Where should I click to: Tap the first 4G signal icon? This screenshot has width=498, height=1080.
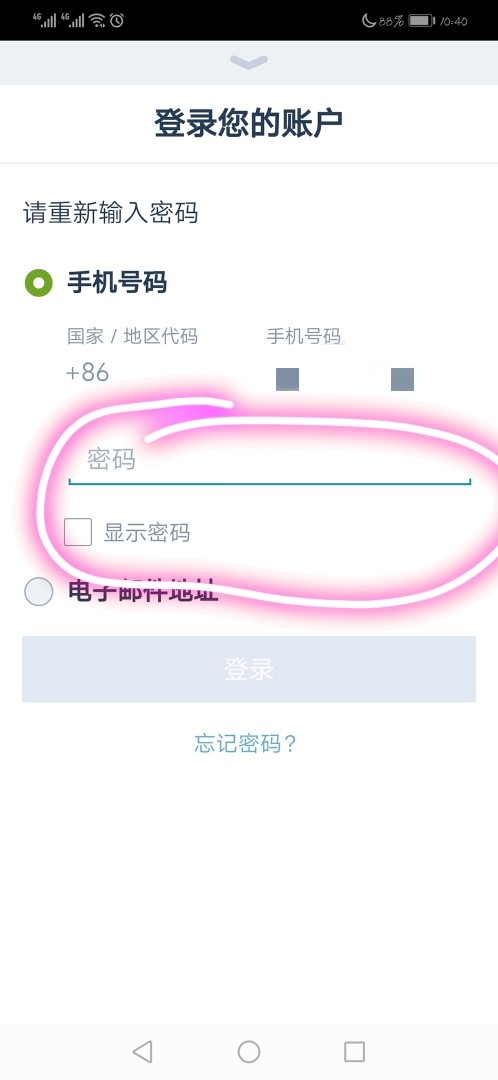45,19
